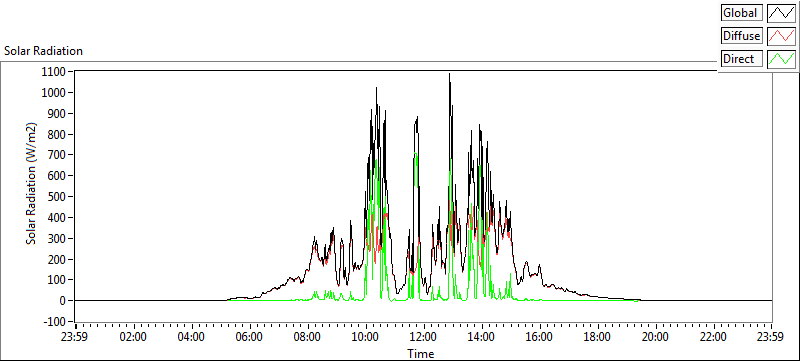Click the 02:00 time axis label
This screenshot has height=361, width=800.
click(134, 337)
